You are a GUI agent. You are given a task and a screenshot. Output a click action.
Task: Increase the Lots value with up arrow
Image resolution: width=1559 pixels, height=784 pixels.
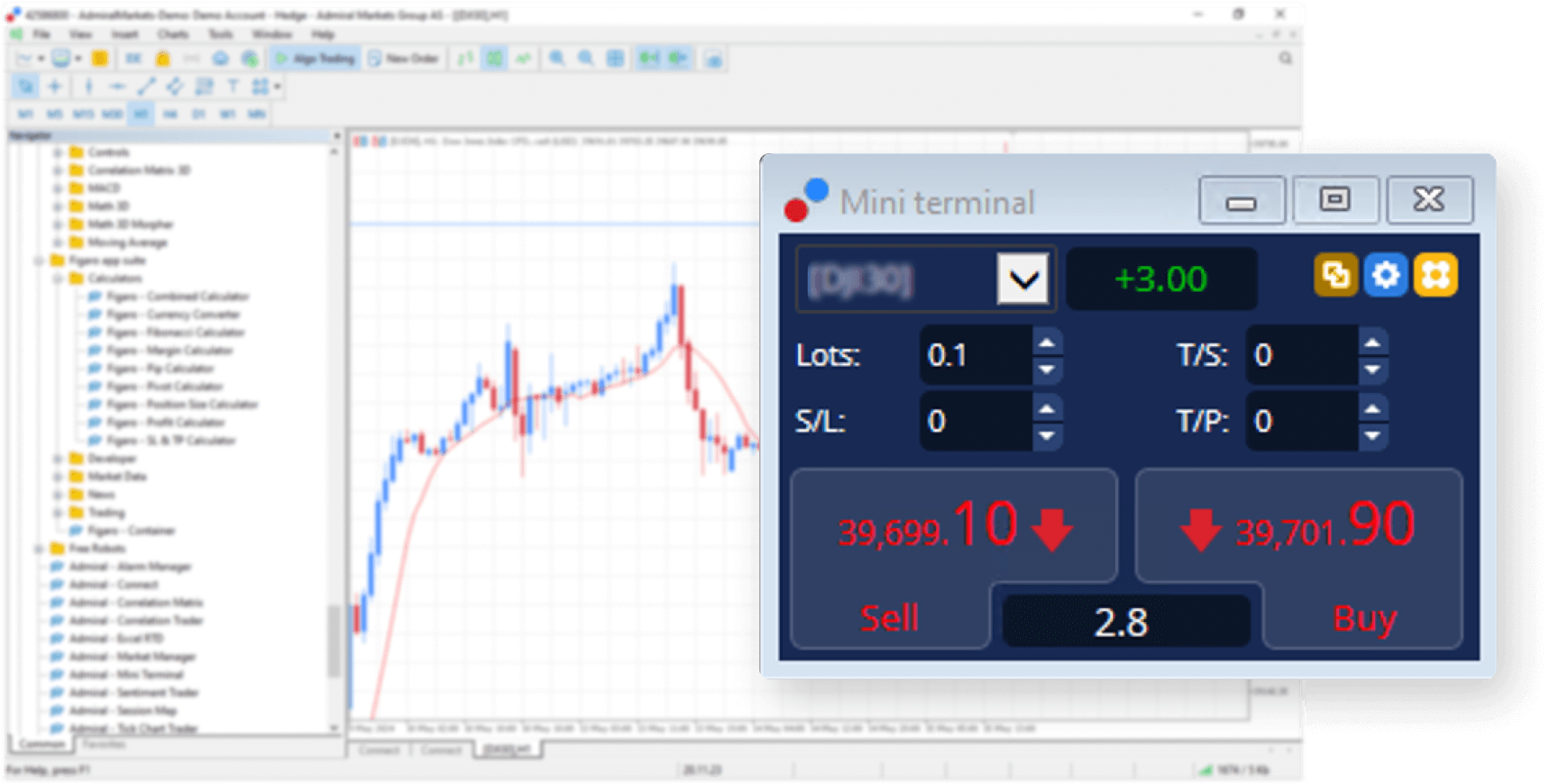coord(1046,342)
